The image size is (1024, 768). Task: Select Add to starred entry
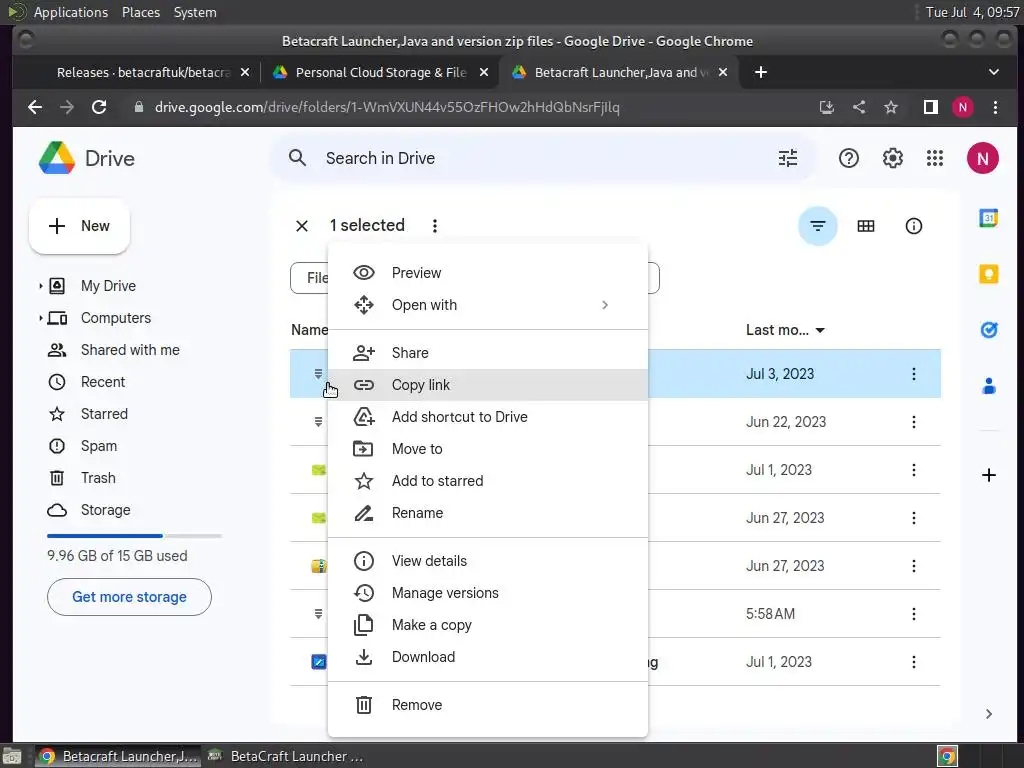click(487, 481)
